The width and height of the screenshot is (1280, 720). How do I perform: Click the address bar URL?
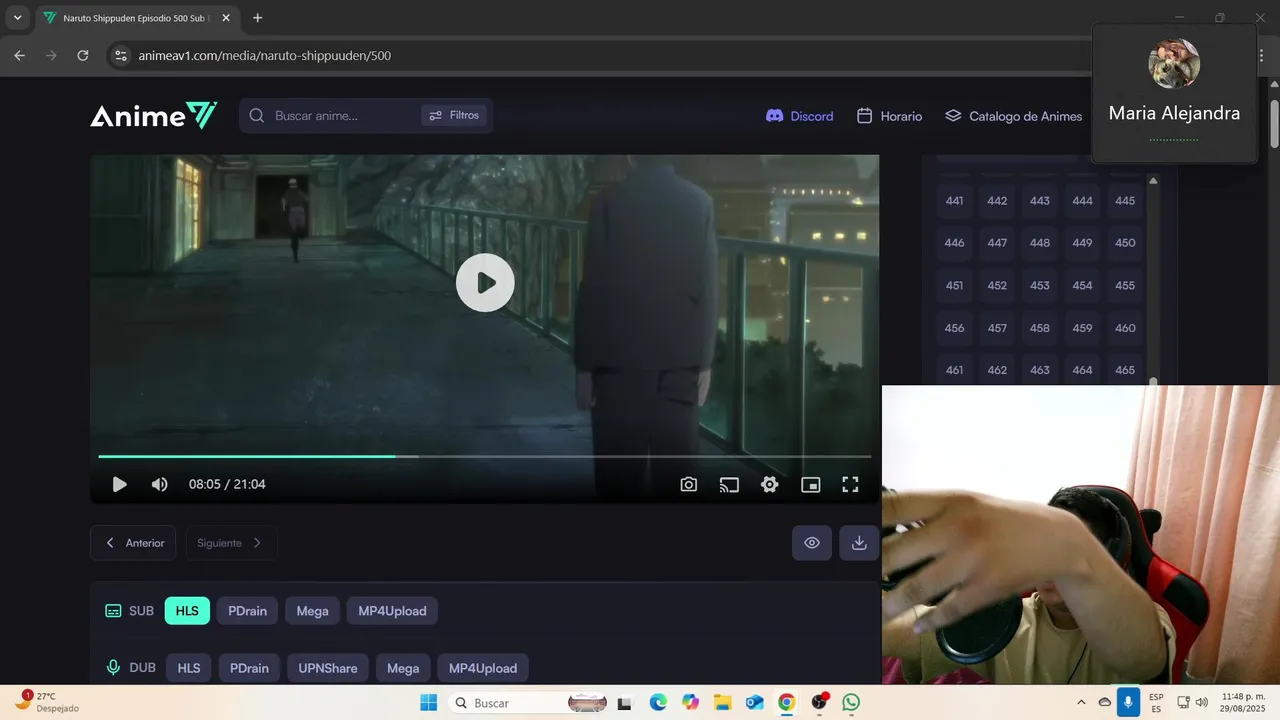[x=264, y=56]
